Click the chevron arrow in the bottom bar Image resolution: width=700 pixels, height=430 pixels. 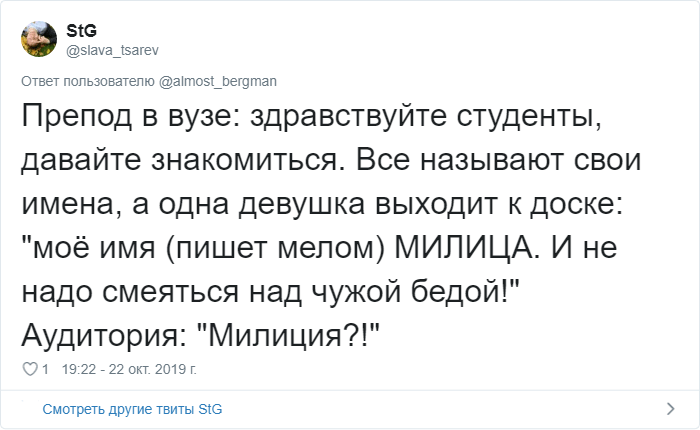pos(671,409)
